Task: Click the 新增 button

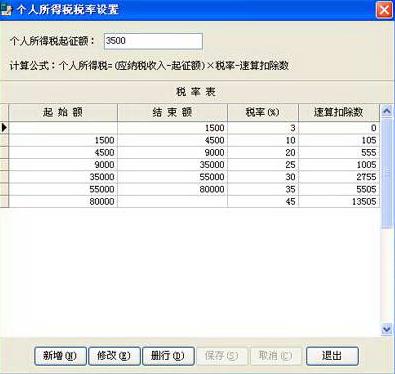Action: (60, 356)
